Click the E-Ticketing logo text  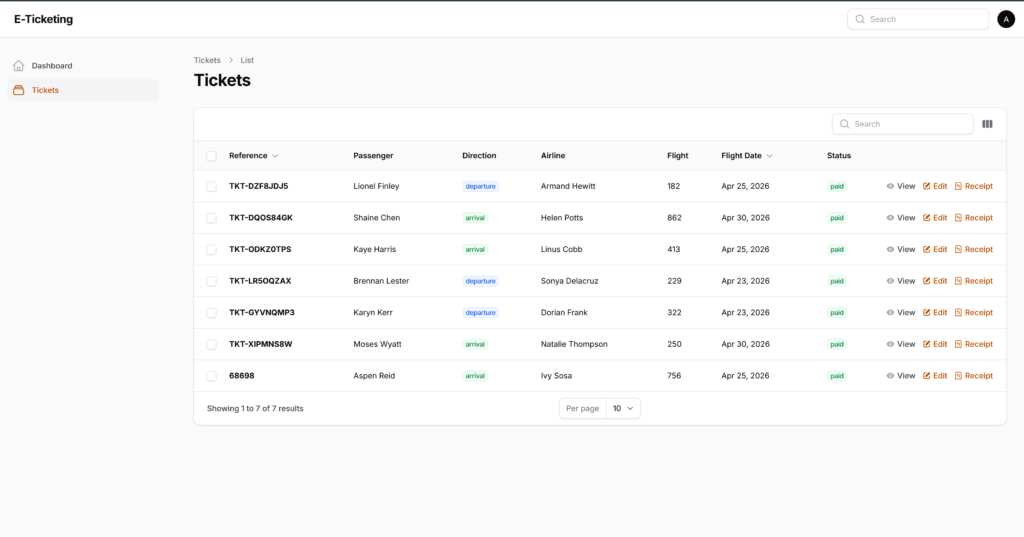tap(44, 20)
